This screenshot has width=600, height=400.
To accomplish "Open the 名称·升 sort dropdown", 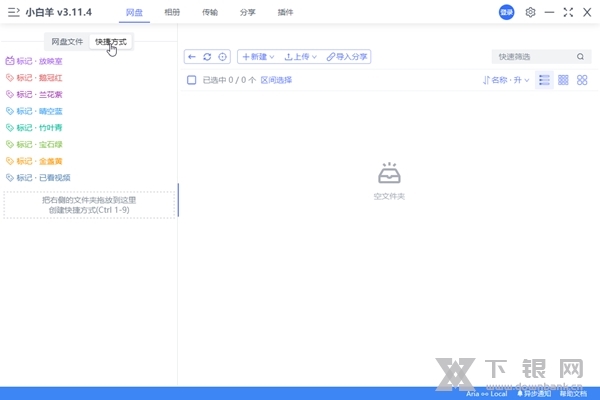I will pos(506,80).
